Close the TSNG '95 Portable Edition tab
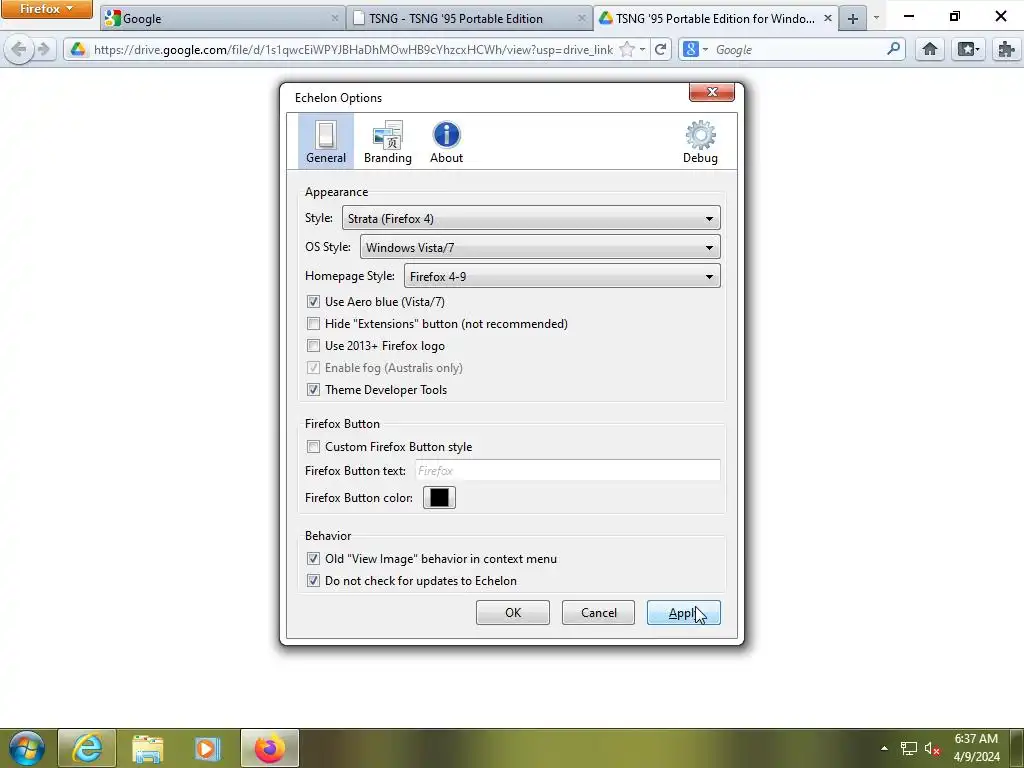 coord(581,18)
